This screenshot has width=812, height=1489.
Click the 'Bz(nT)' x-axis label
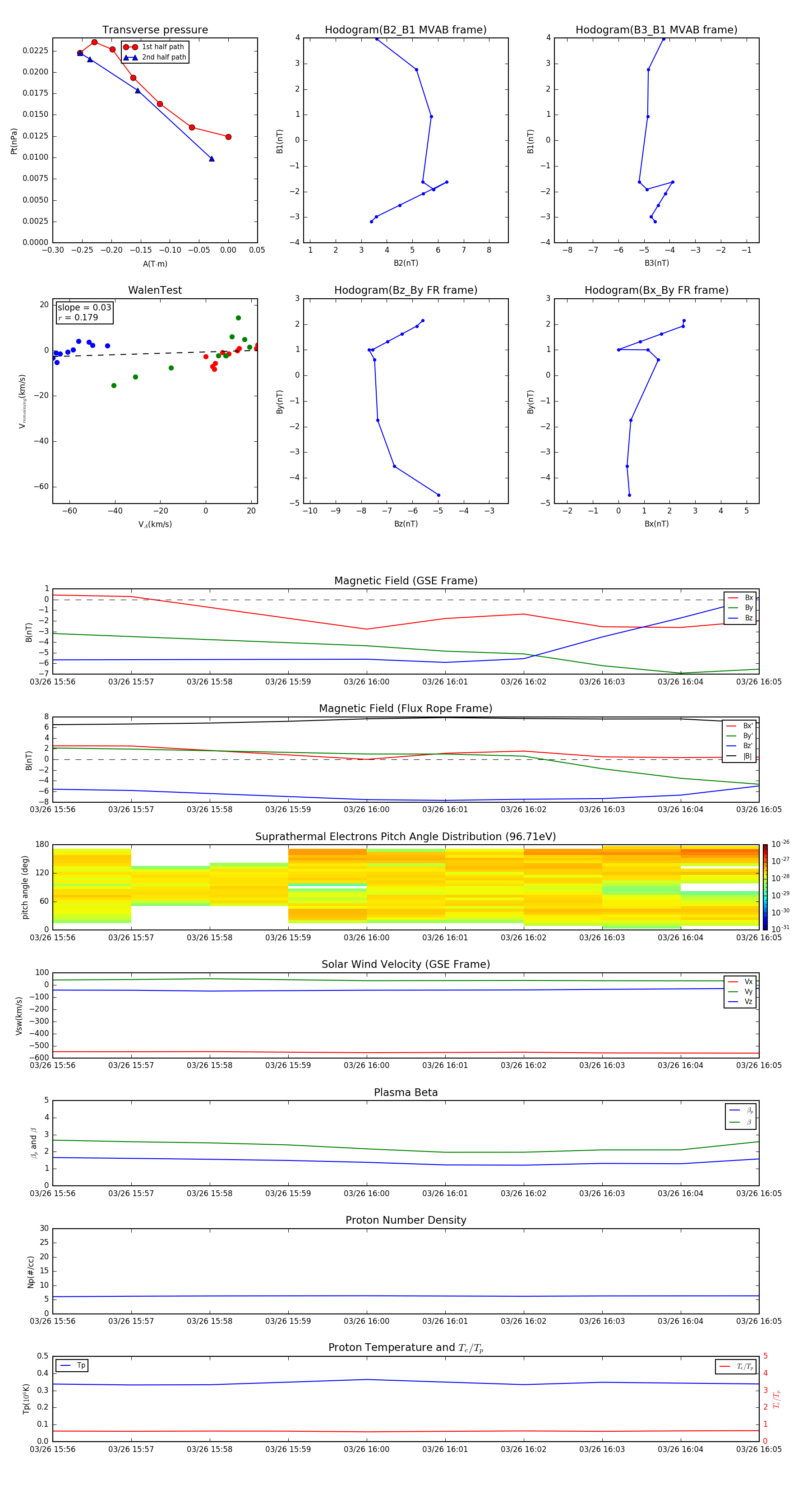[x=406, y=524]
